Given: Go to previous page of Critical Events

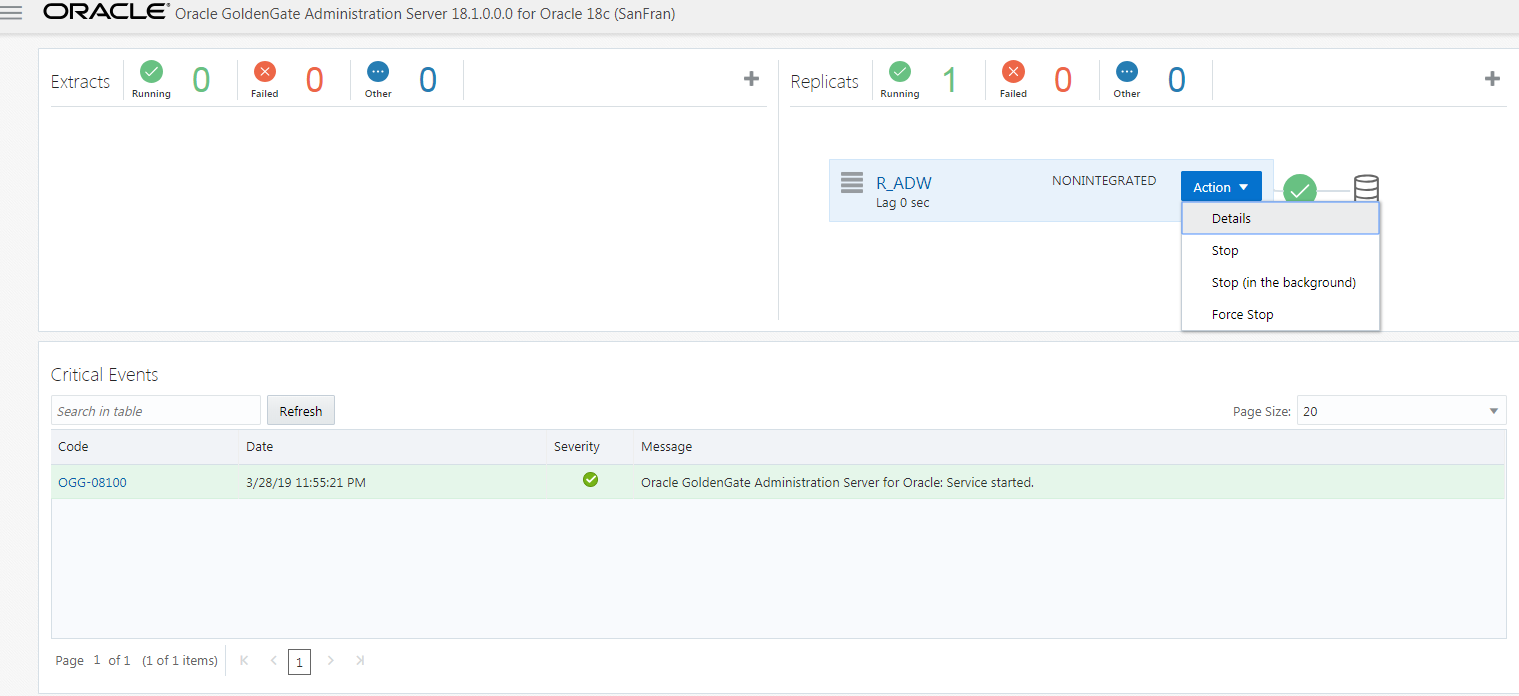Looking at the screenshot, I should (x=273, y=660).
